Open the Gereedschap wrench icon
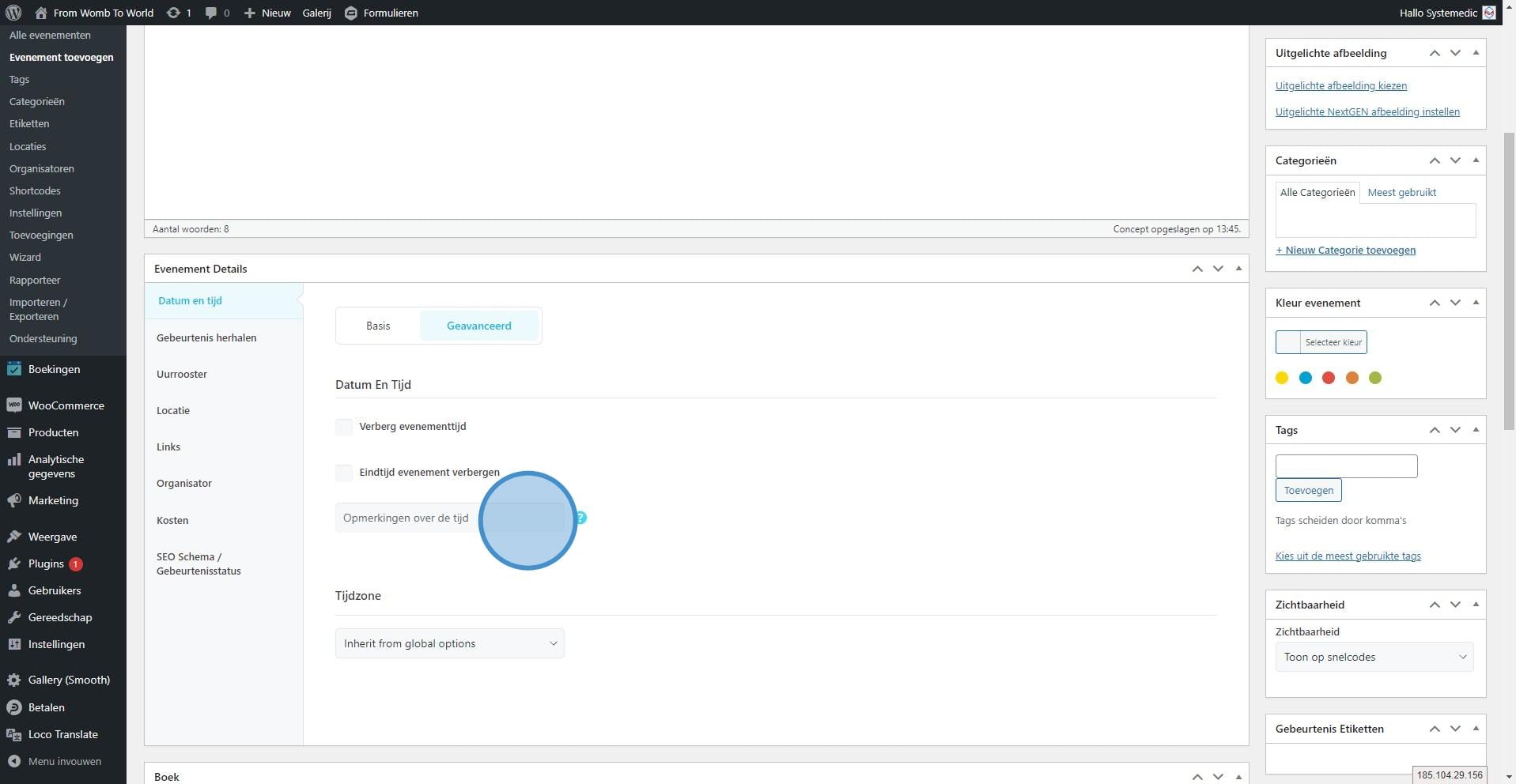The height and width of the screenshot is (784, 1516). coord(14,617)
